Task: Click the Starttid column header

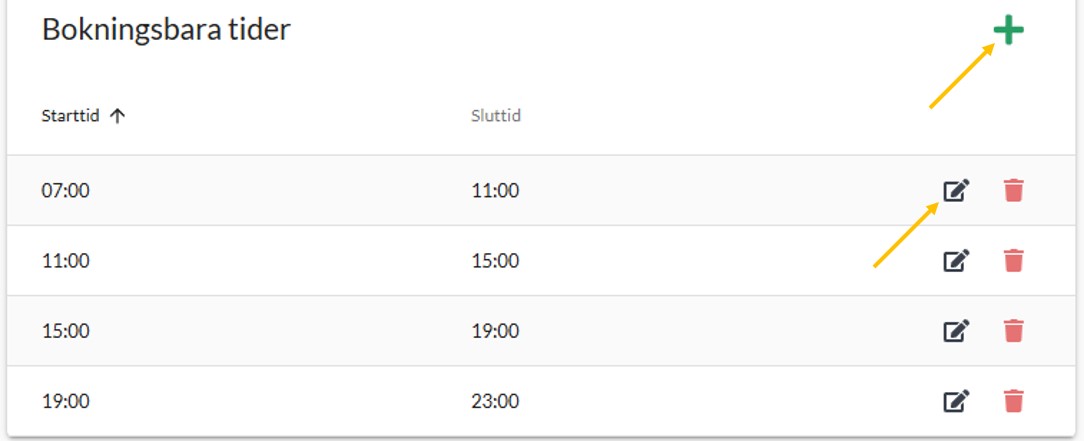Action: click(x=70, y=116)
